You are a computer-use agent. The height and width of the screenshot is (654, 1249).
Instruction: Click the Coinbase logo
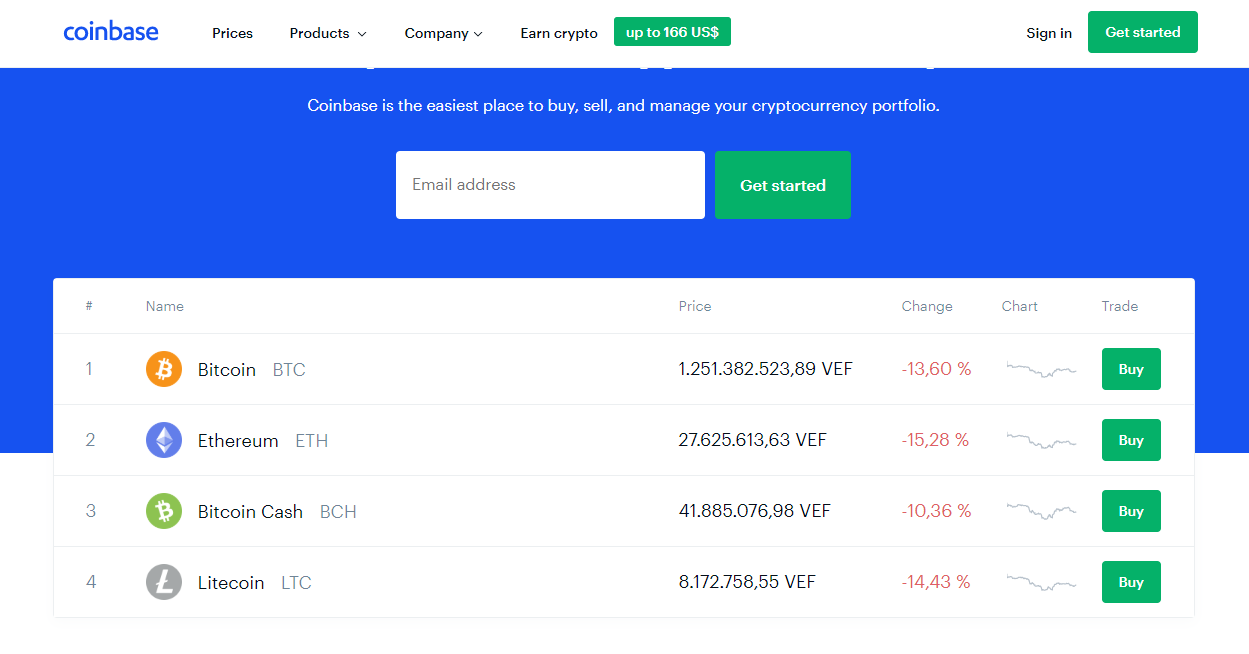[x=110, y=32]
